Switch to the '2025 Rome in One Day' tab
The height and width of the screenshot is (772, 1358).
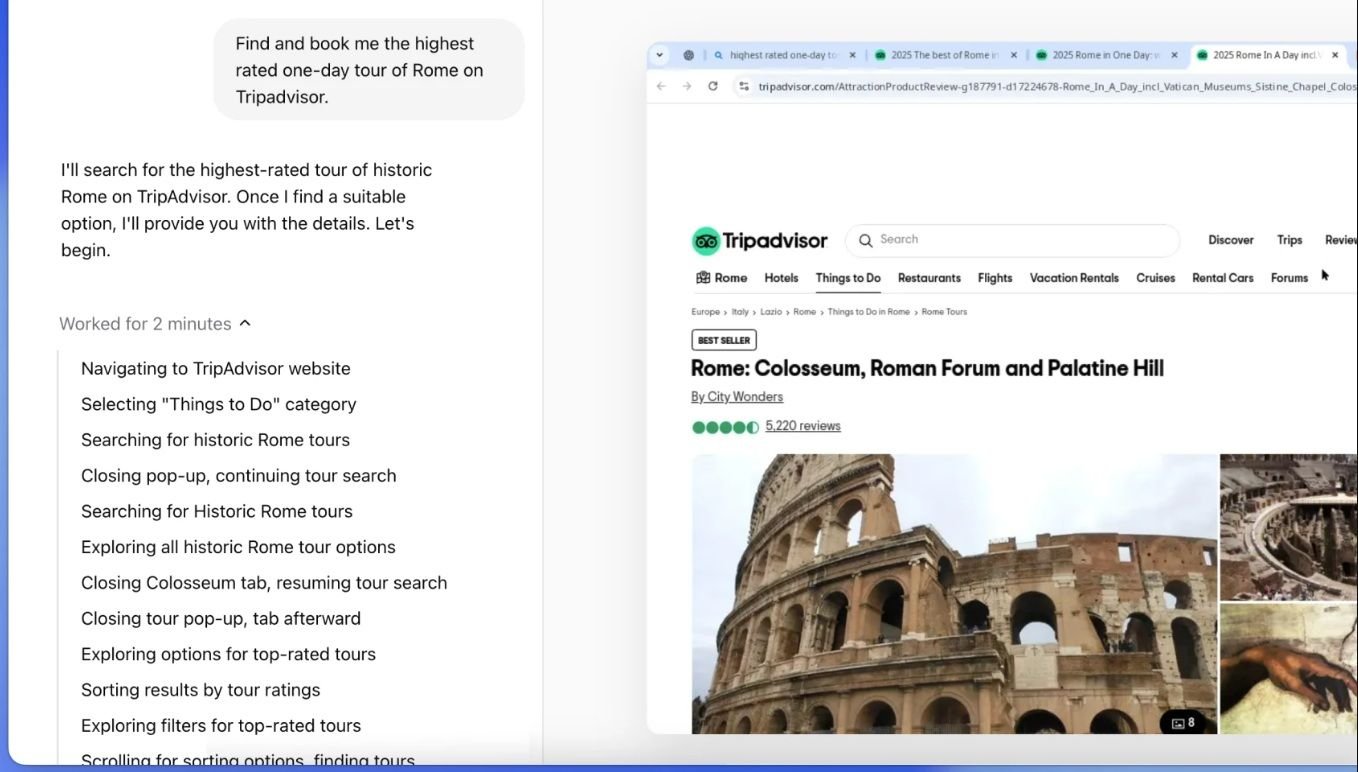tap(1104, 55)
